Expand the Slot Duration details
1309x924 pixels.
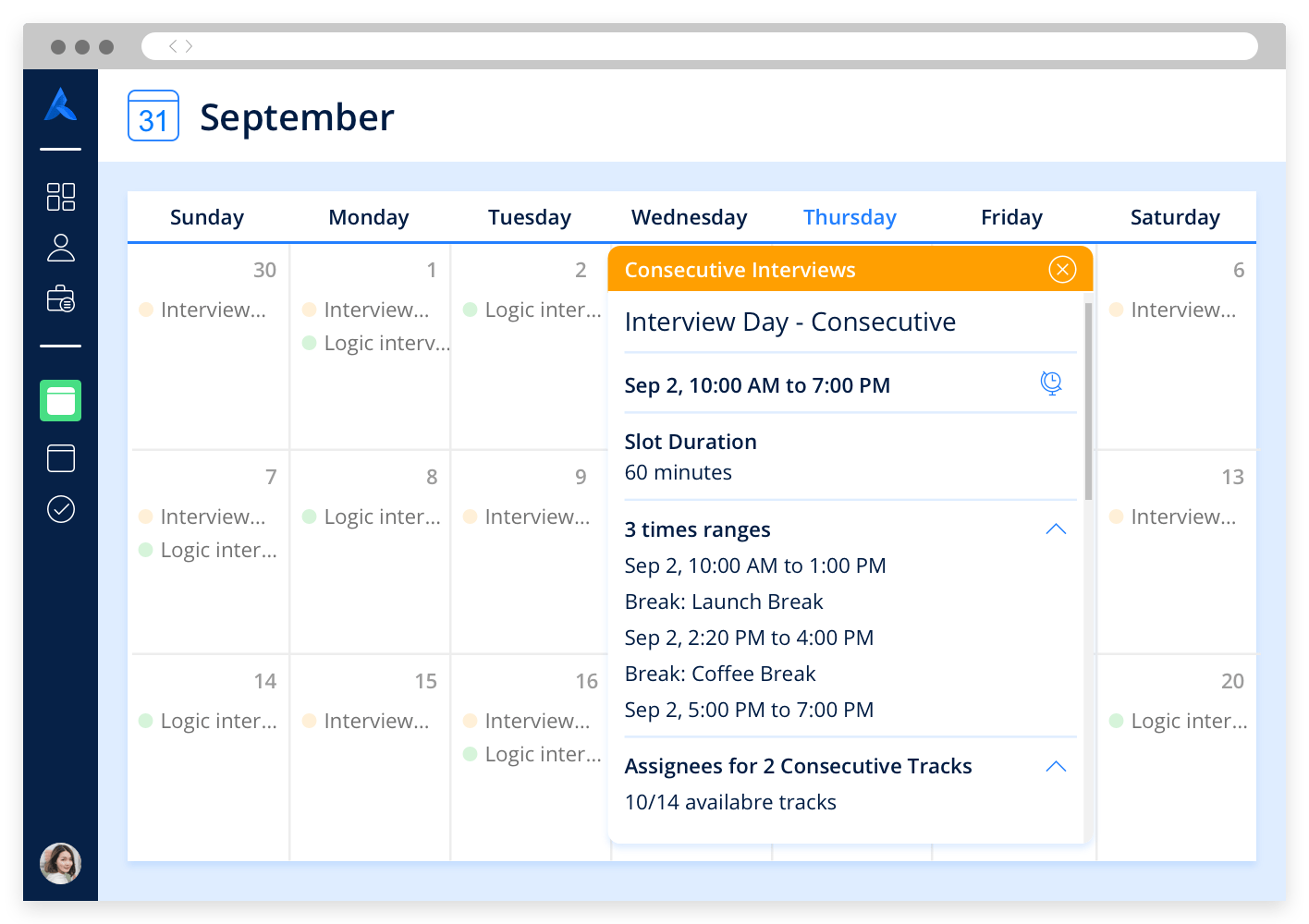pyautogui.click(x=691, y=441)
